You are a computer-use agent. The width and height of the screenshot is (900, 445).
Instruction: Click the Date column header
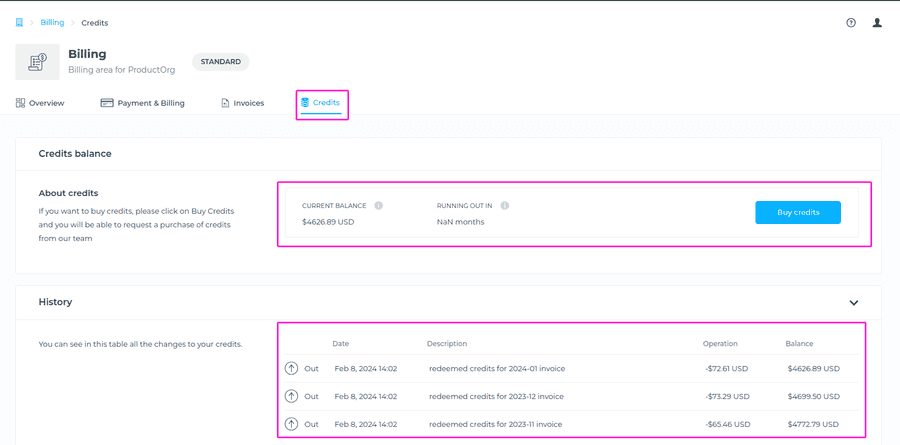point(340,343)
